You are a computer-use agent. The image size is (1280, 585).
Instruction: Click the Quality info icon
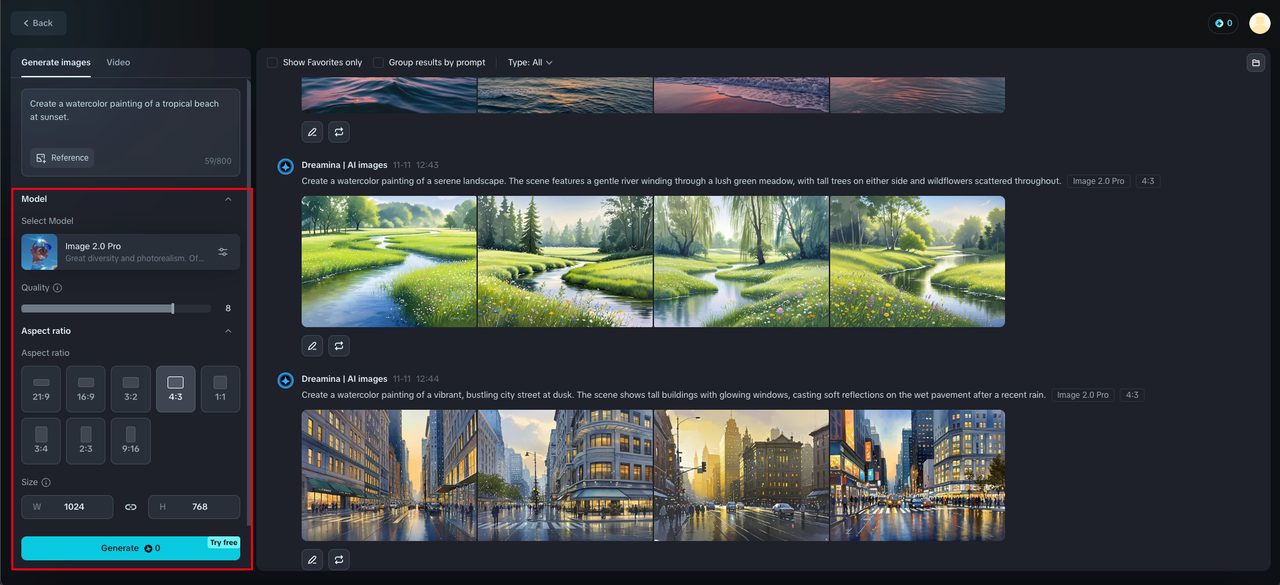coord(57,288)
